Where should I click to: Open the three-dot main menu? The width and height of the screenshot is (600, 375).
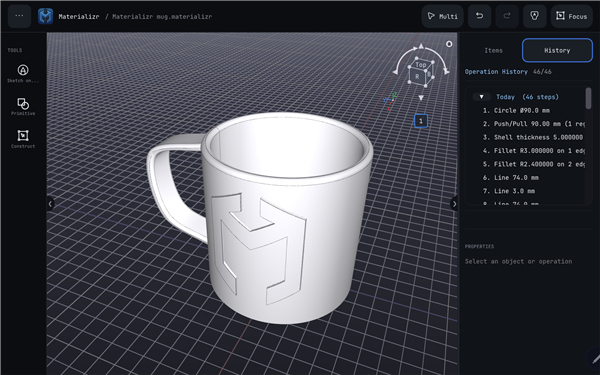(x=19, y=16)
